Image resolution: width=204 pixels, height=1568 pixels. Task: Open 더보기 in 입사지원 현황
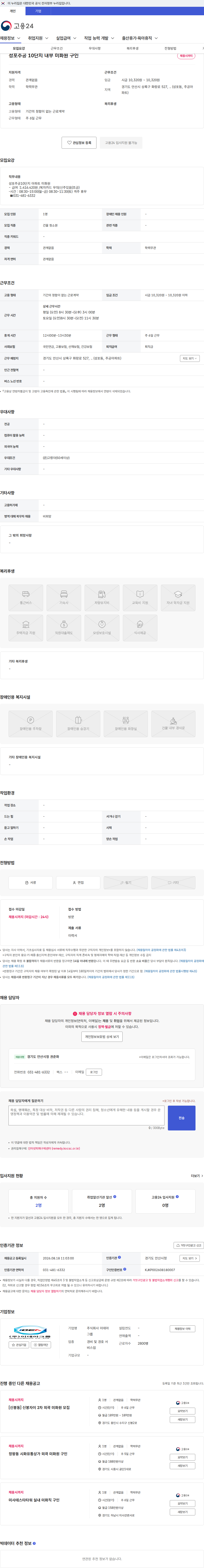point(197,1176)
